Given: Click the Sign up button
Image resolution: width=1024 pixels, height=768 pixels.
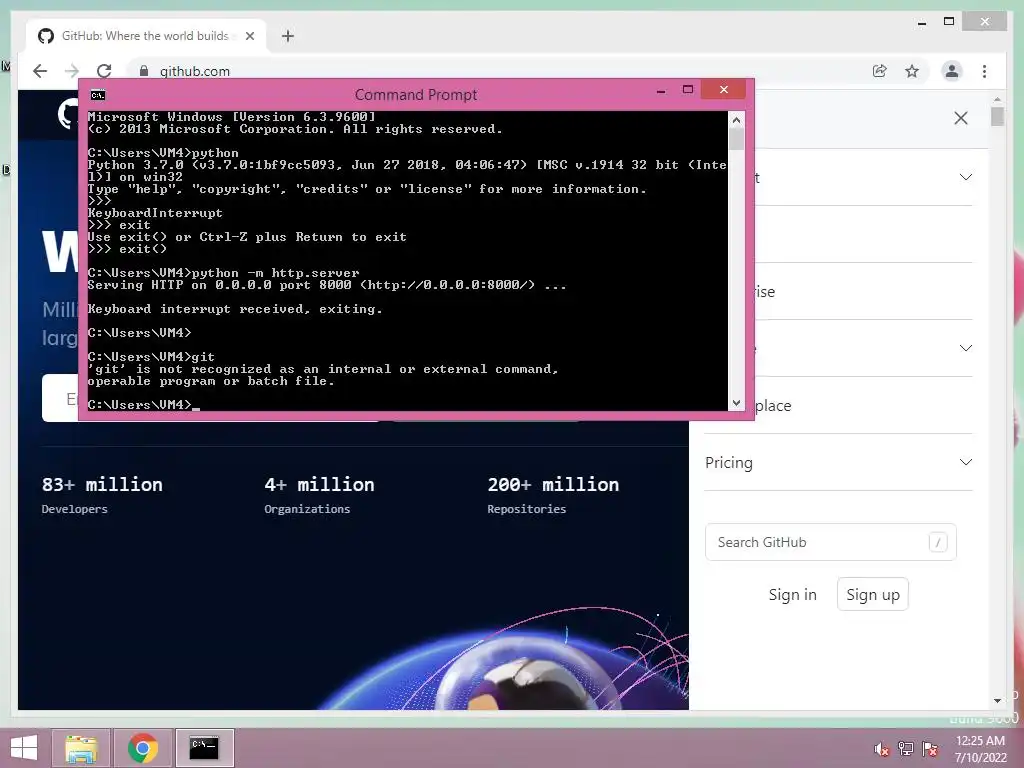Looking at the screenshot, I should point(872,595).
